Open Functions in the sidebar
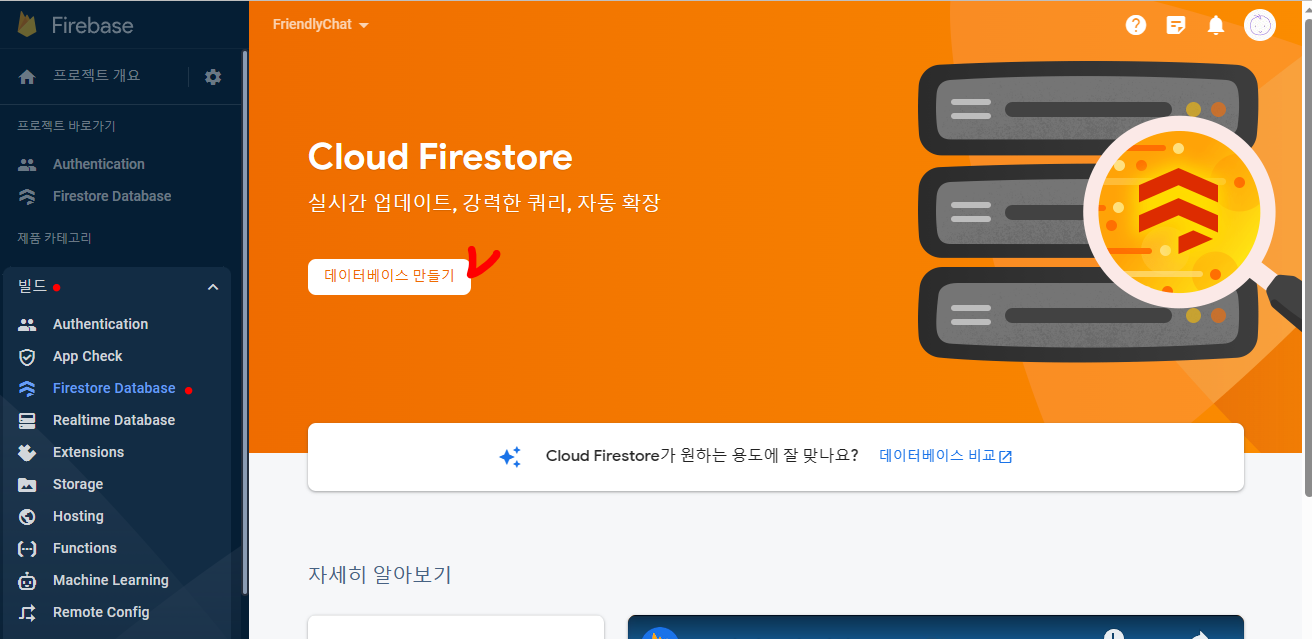The height and width of the screenshot is (639, 1312). click(x=85, y=548)
